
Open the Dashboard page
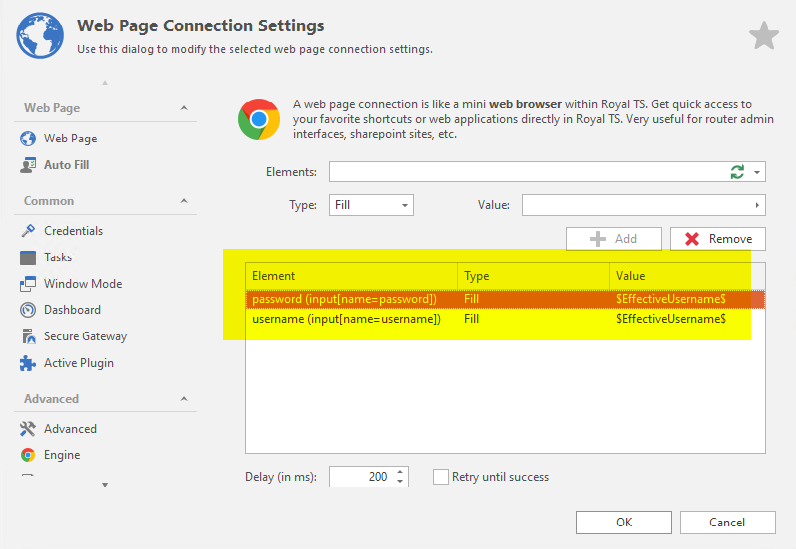(72, 310)
